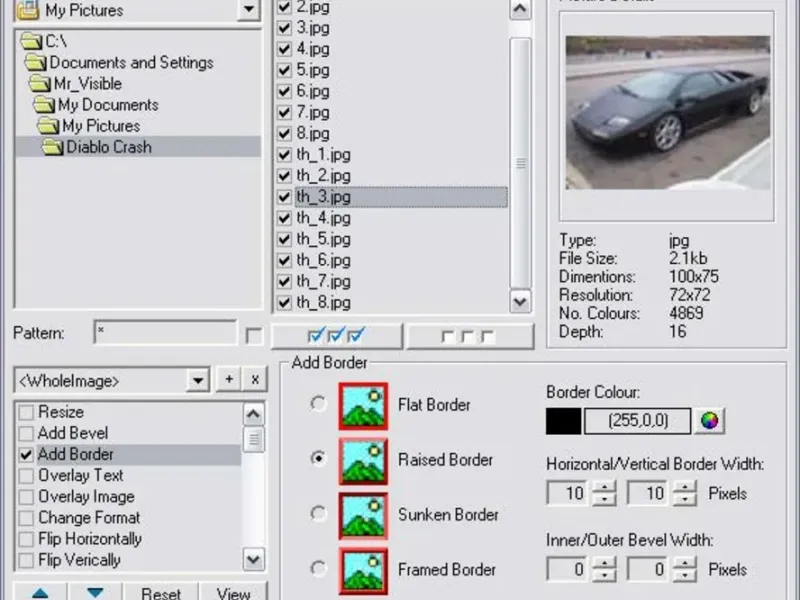Viewport: 800px width, 600px height.
Task: Select the Diablo Crash folder
Action: point(97,147)
